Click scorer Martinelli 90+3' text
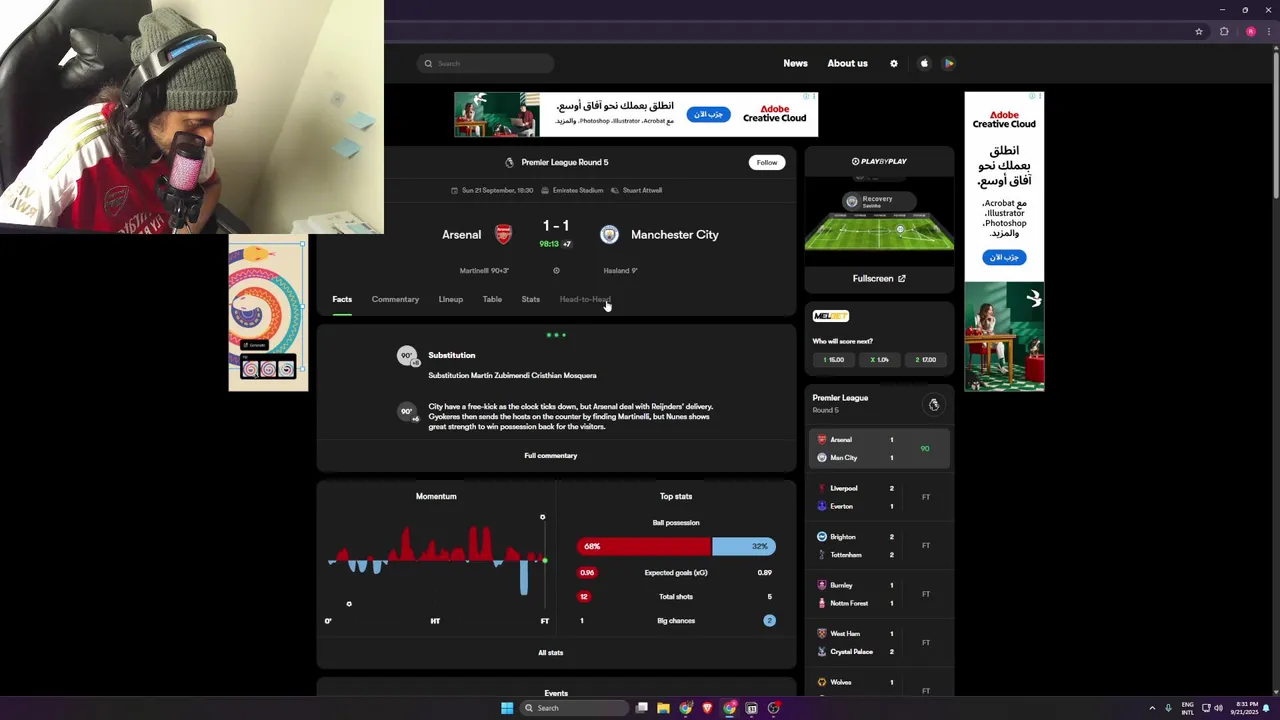1280x720 pixels. [485, 271]
